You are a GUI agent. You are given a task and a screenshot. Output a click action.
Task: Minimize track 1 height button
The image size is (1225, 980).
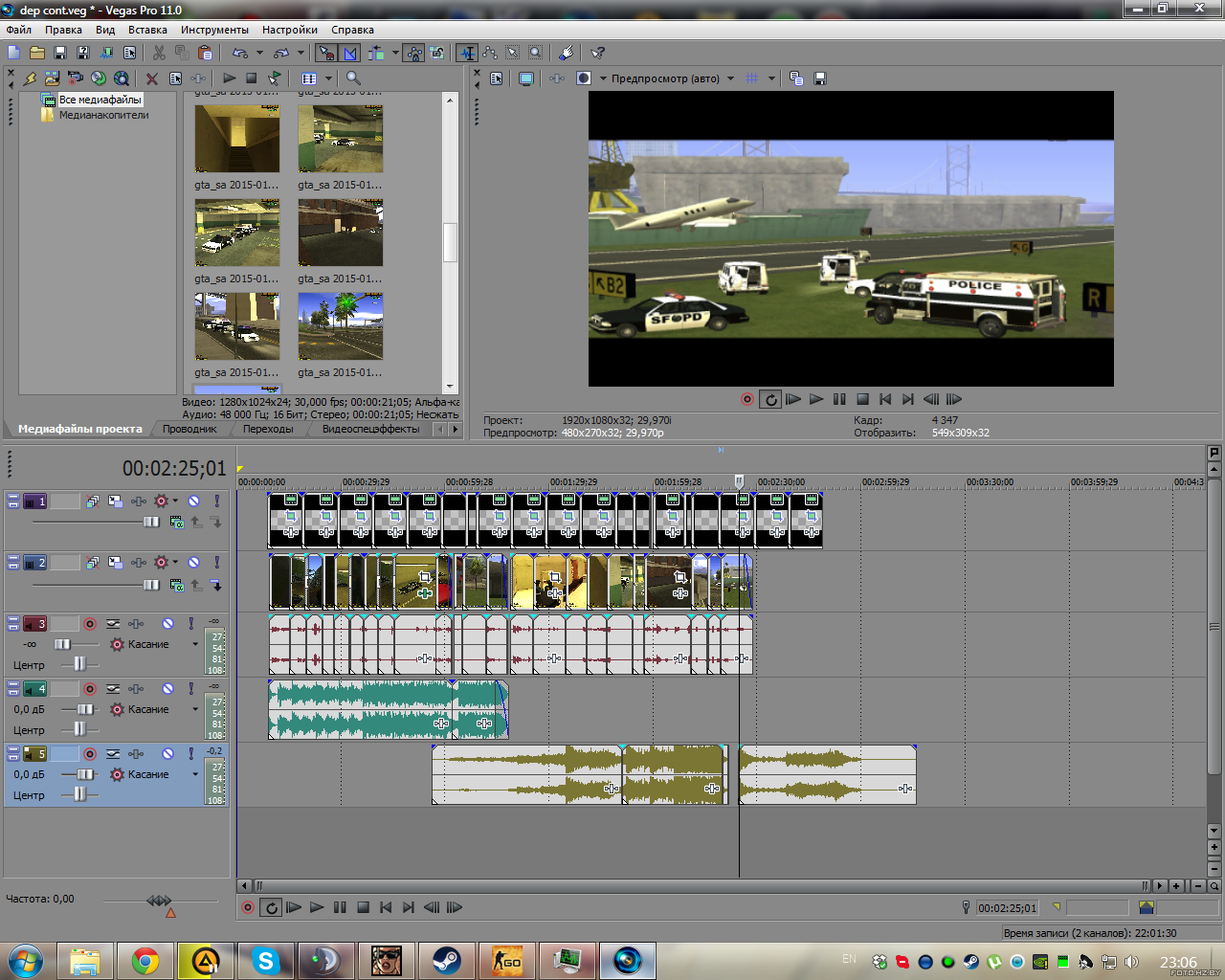(13, 499)
